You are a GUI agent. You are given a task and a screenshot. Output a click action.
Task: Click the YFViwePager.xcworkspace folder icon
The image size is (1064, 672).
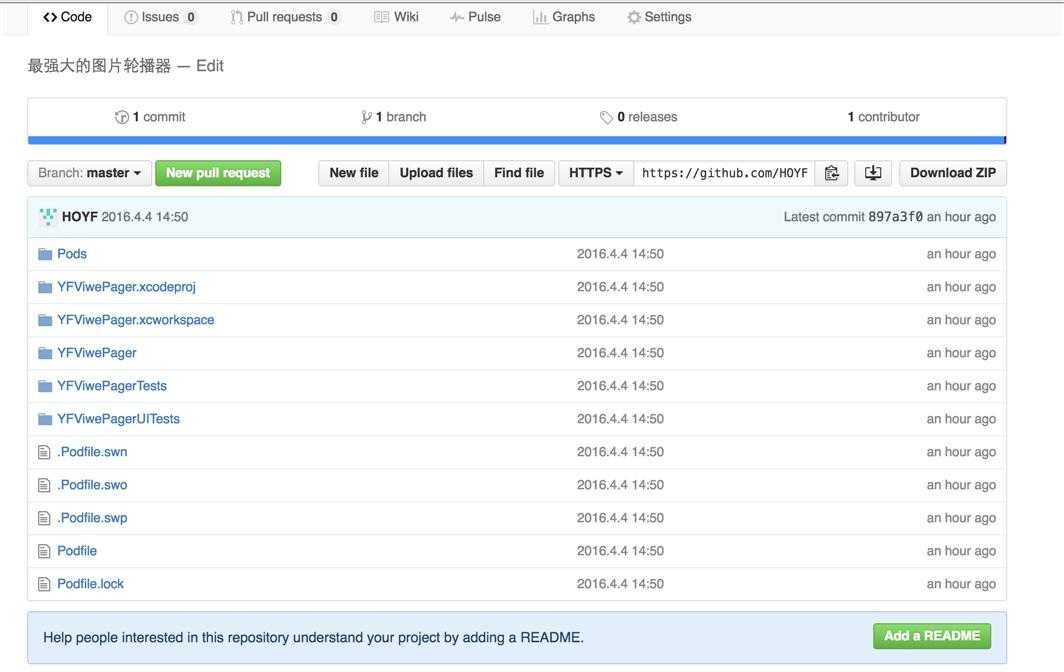tap(45, 320)
